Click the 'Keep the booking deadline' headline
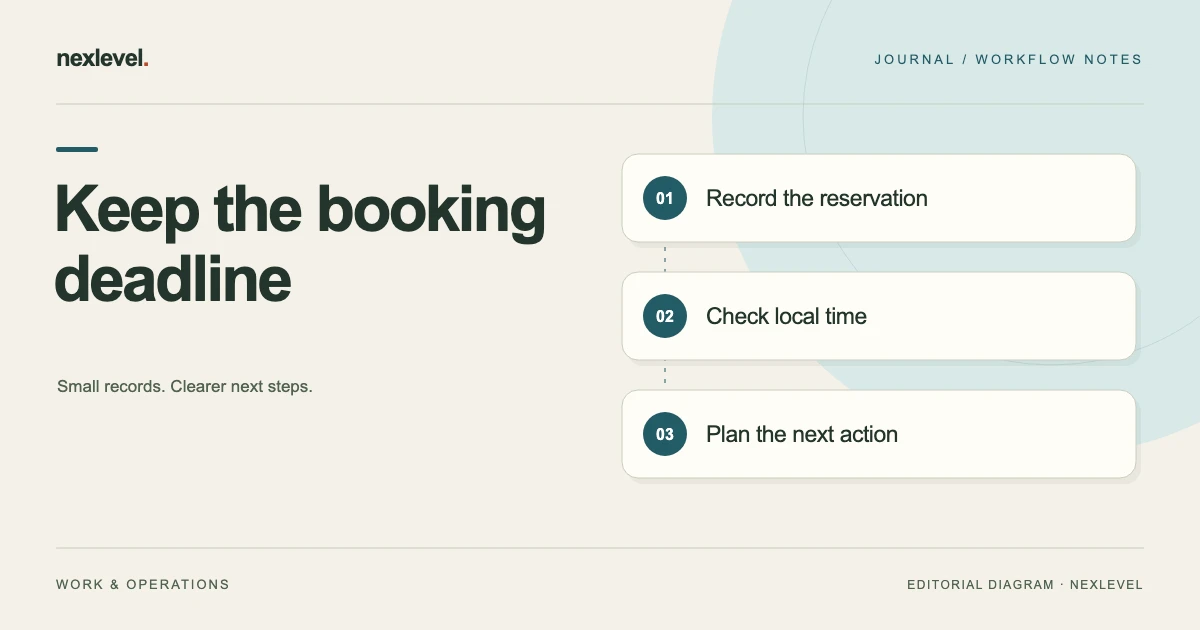The height and width of the screenshot is (630, 1200). click(300, 244)
